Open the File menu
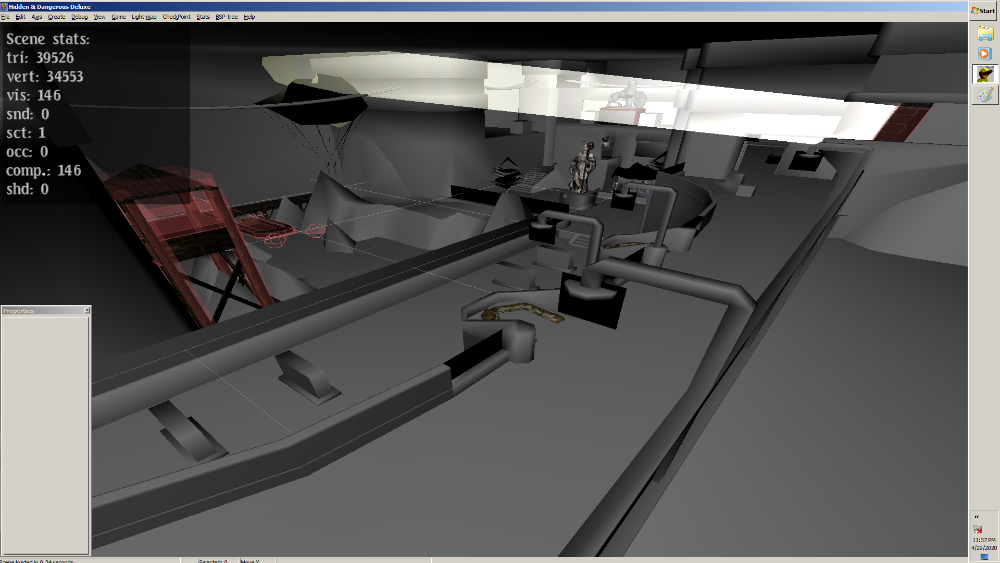Viewport: 1000px width, 563px height. (5, 17)
